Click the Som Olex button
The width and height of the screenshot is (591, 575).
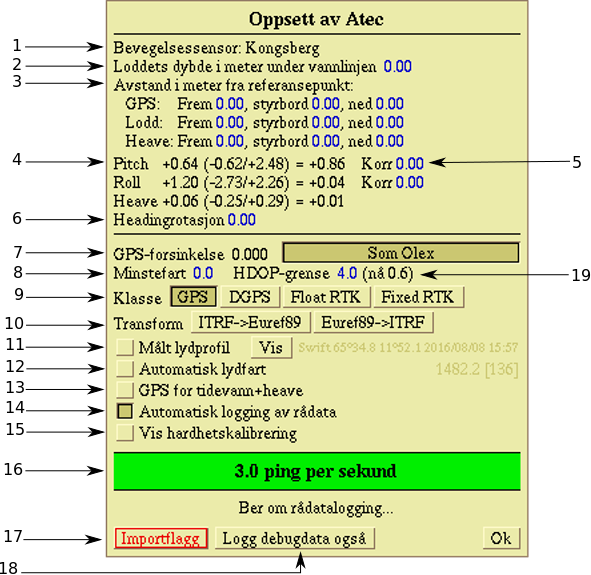tap(401, 252)
